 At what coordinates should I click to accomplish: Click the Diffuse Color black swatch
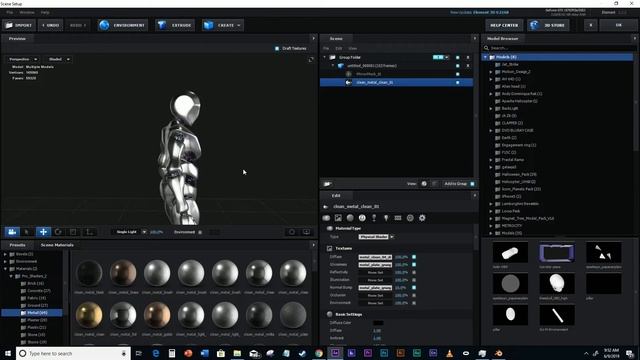point(378,323)
